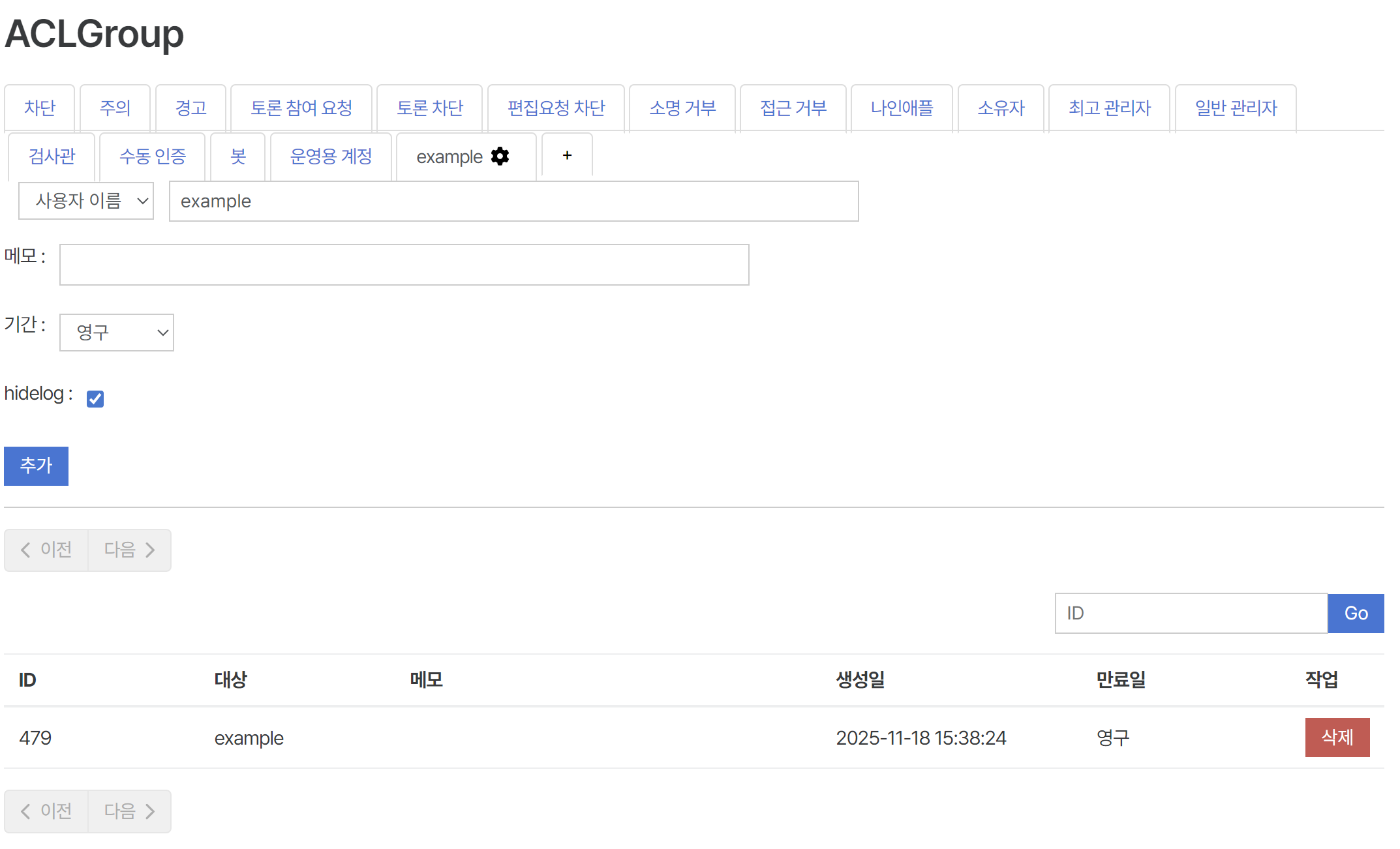Toggle off the hidelog checkbox
Screen dimensions: 1400x849
[x=95, y=398]
